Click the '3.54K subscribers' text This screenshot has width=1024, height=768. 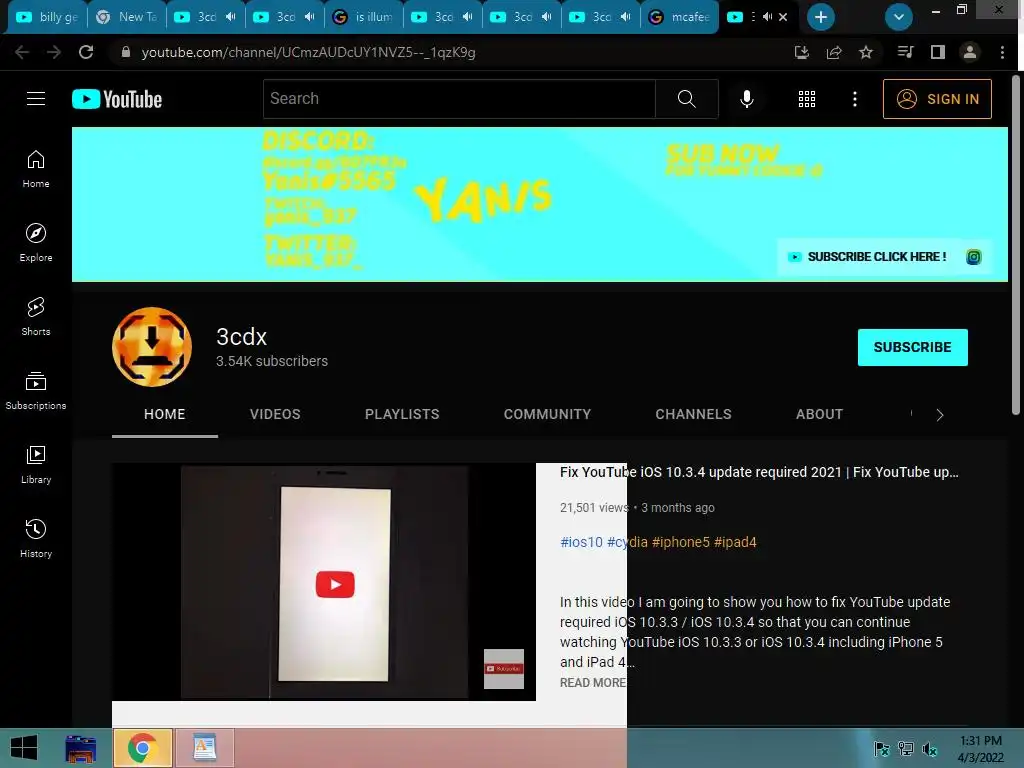272,361
